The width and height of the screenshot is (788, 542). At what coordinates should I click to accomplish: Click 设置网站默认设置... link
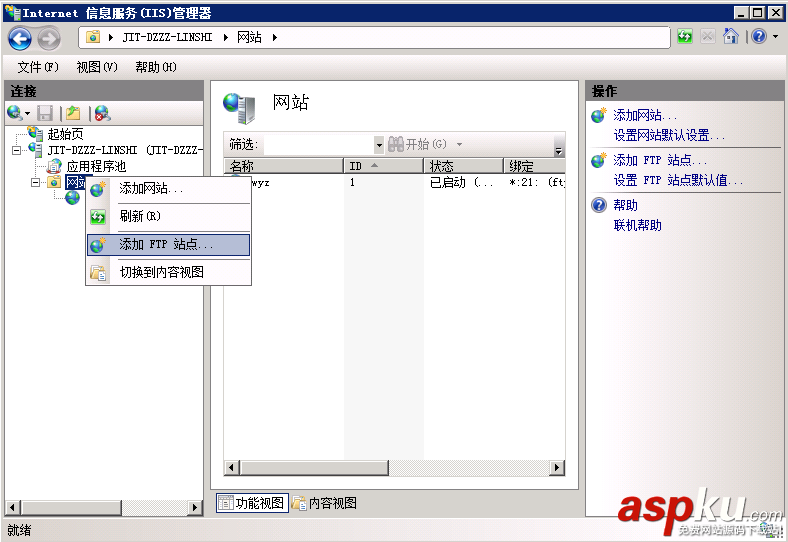(x=669, y=135)
